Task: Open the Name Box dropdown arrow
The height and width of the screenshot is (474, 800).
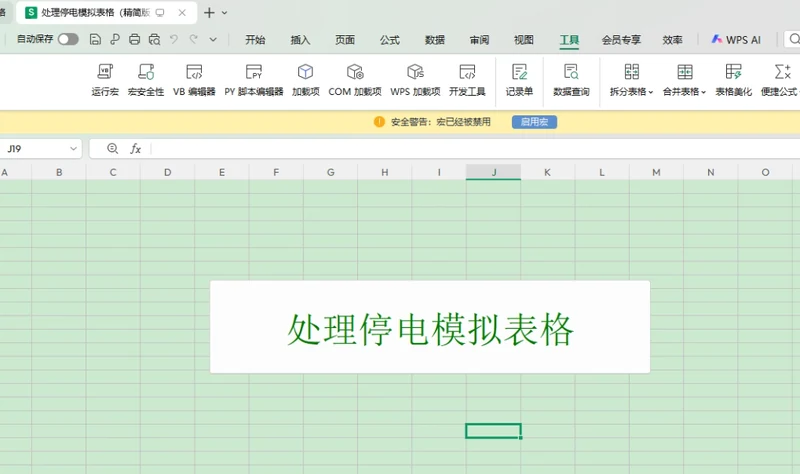Action: (73, 148)
